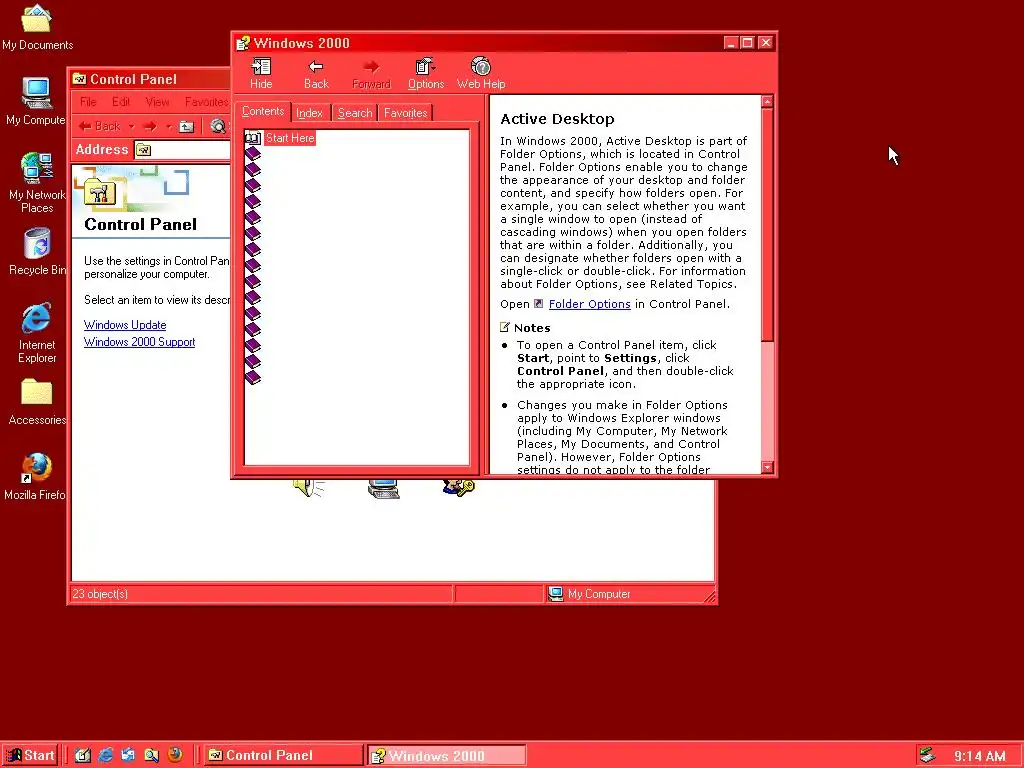1024x768 pixels.
Task: Click the Control Panel Search toolbar icon
Action: [x=218, y=126]
